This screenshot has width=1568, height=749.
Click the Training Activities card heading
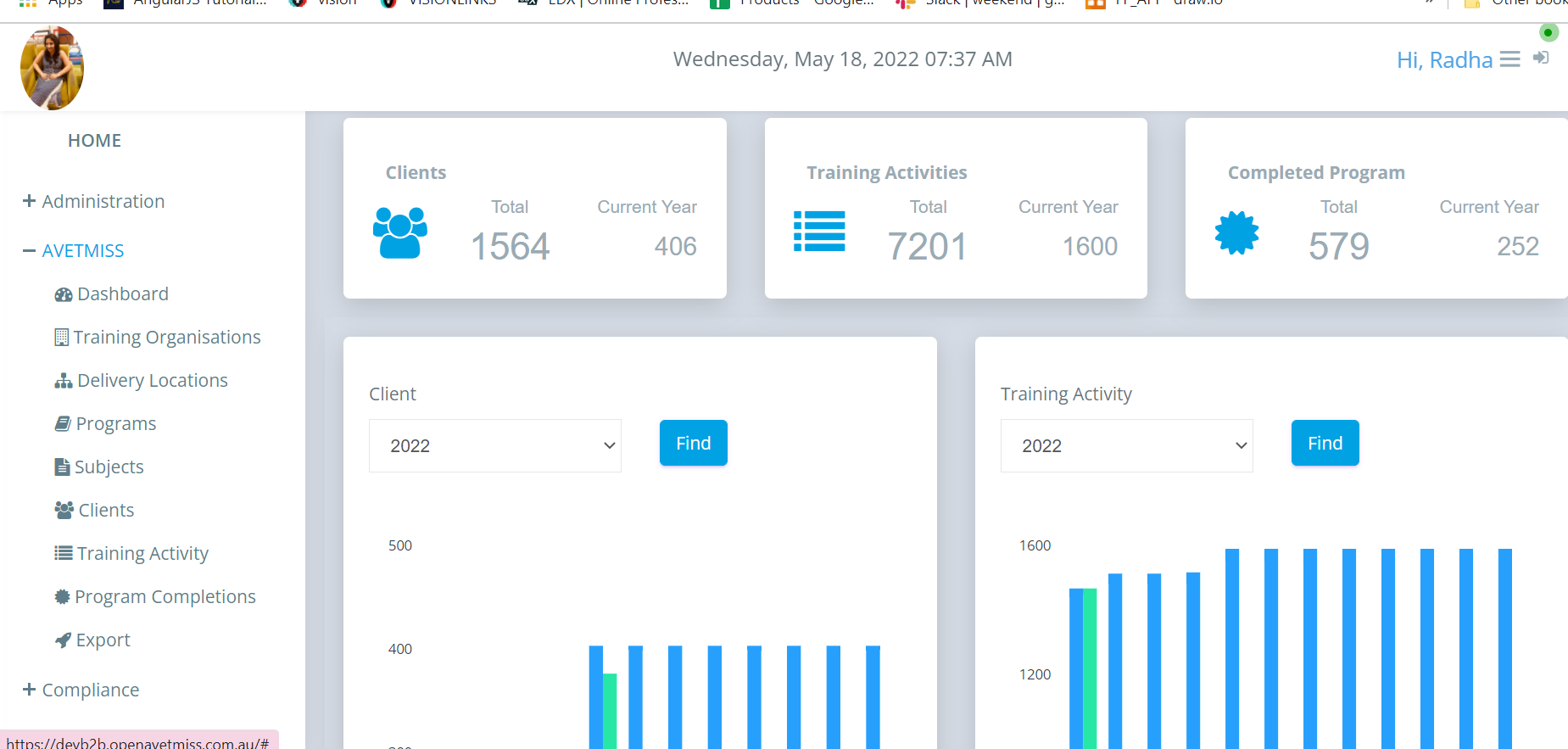[x=887, y=173]
